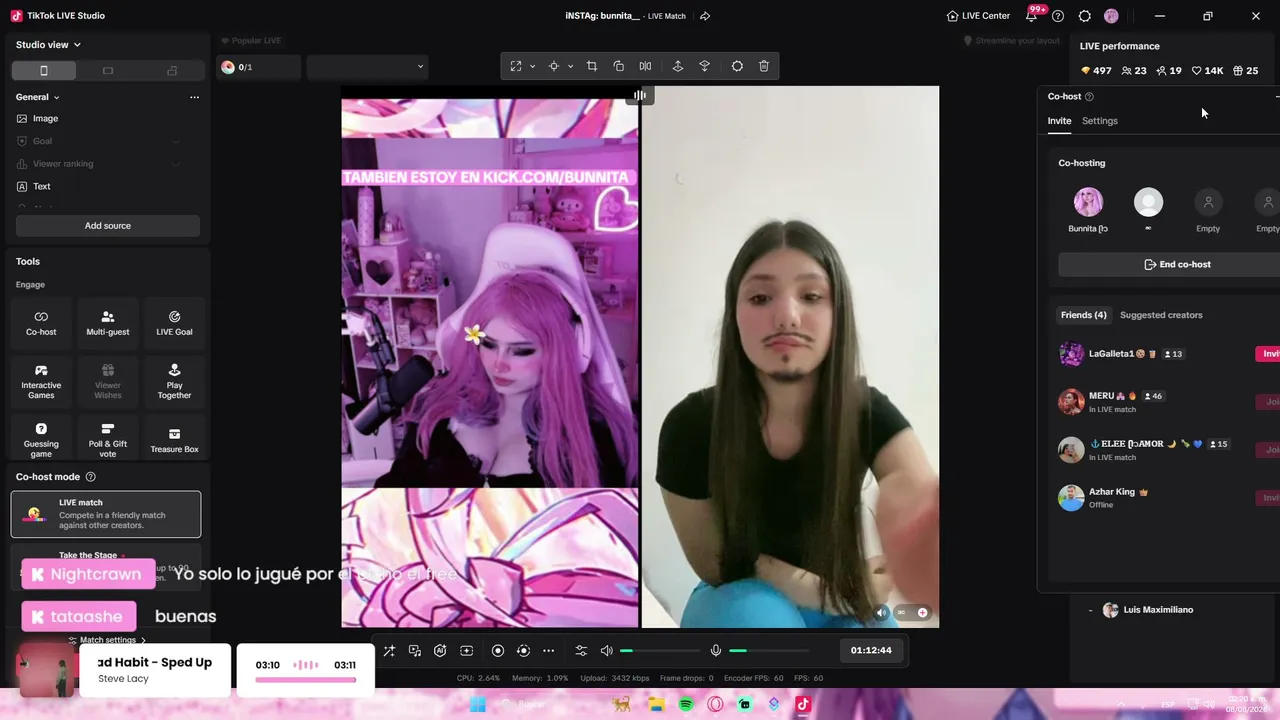Click the move layer up icon
Viewport: 1280px width, 720px height.
click(x=678, y=66)
